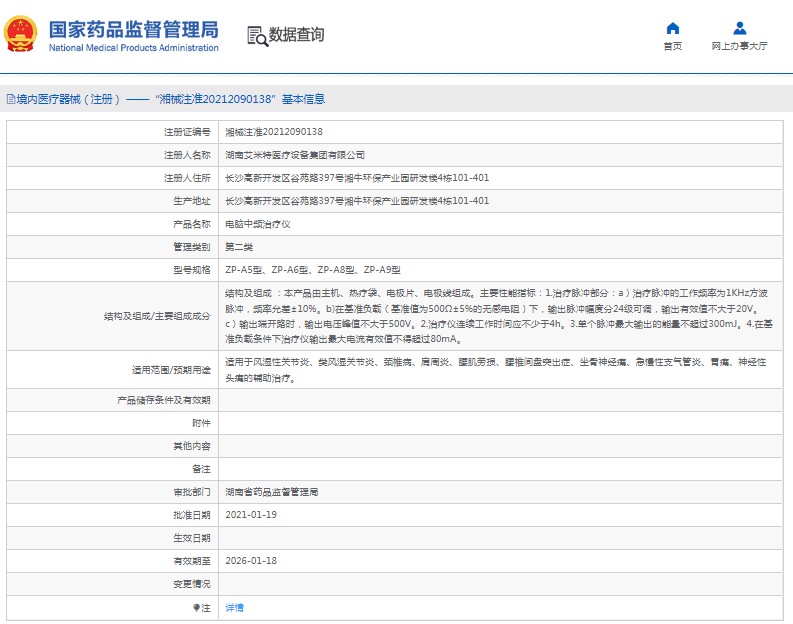
Task: Click expiry date 2026-01-18
Action: click(251, 561)
